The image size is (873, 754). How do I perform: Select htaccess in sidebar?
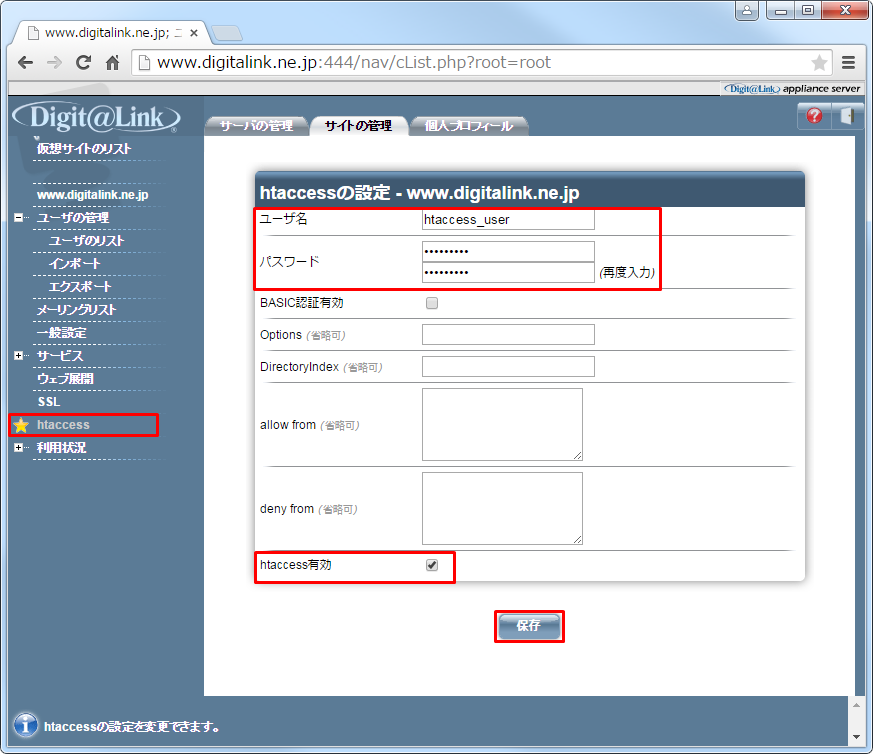(63, 424)
